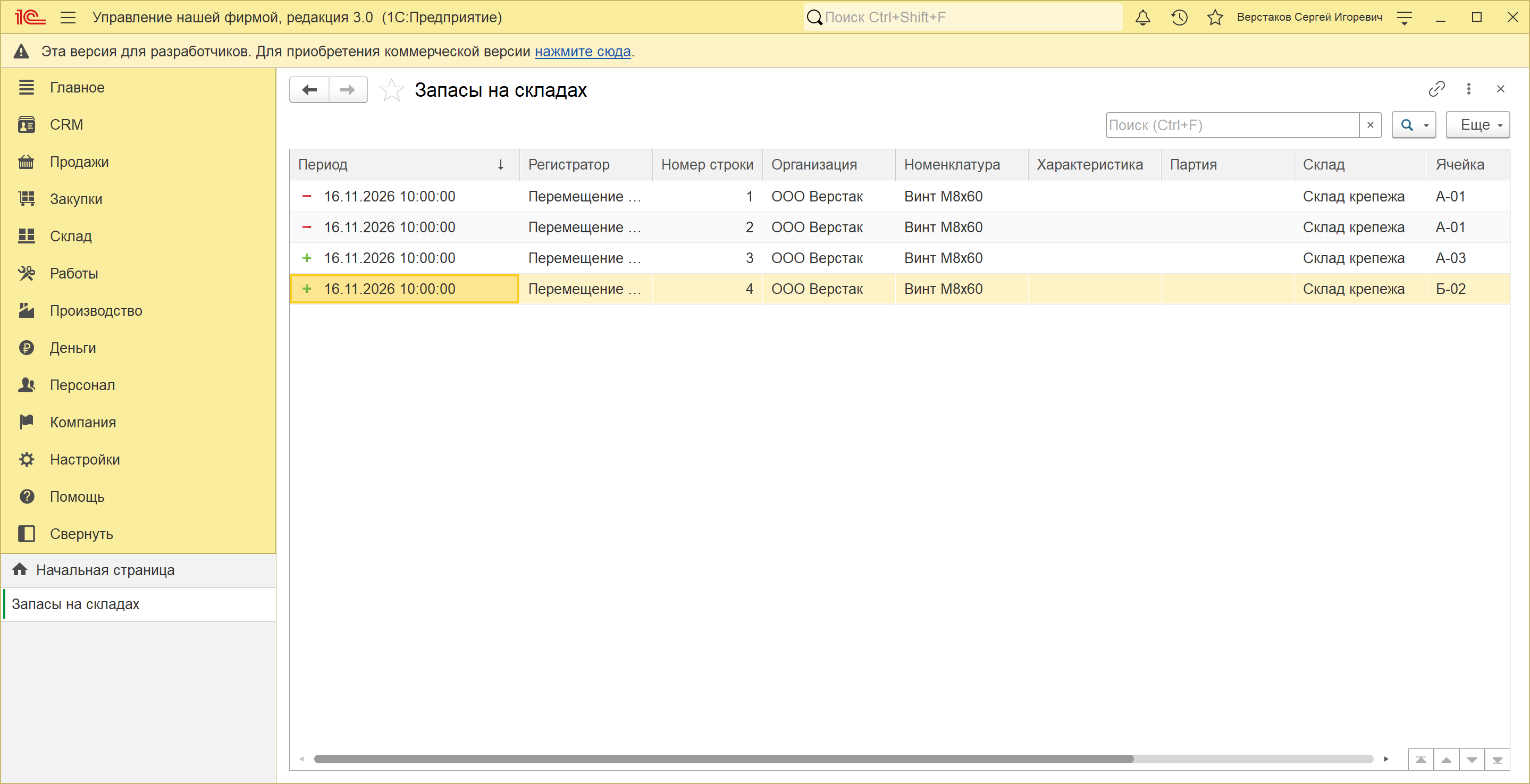The width and height of the screenshot is (1530, 784).
Task: Switch to Запасы на складах tab
Action: (x=139, y=605)
